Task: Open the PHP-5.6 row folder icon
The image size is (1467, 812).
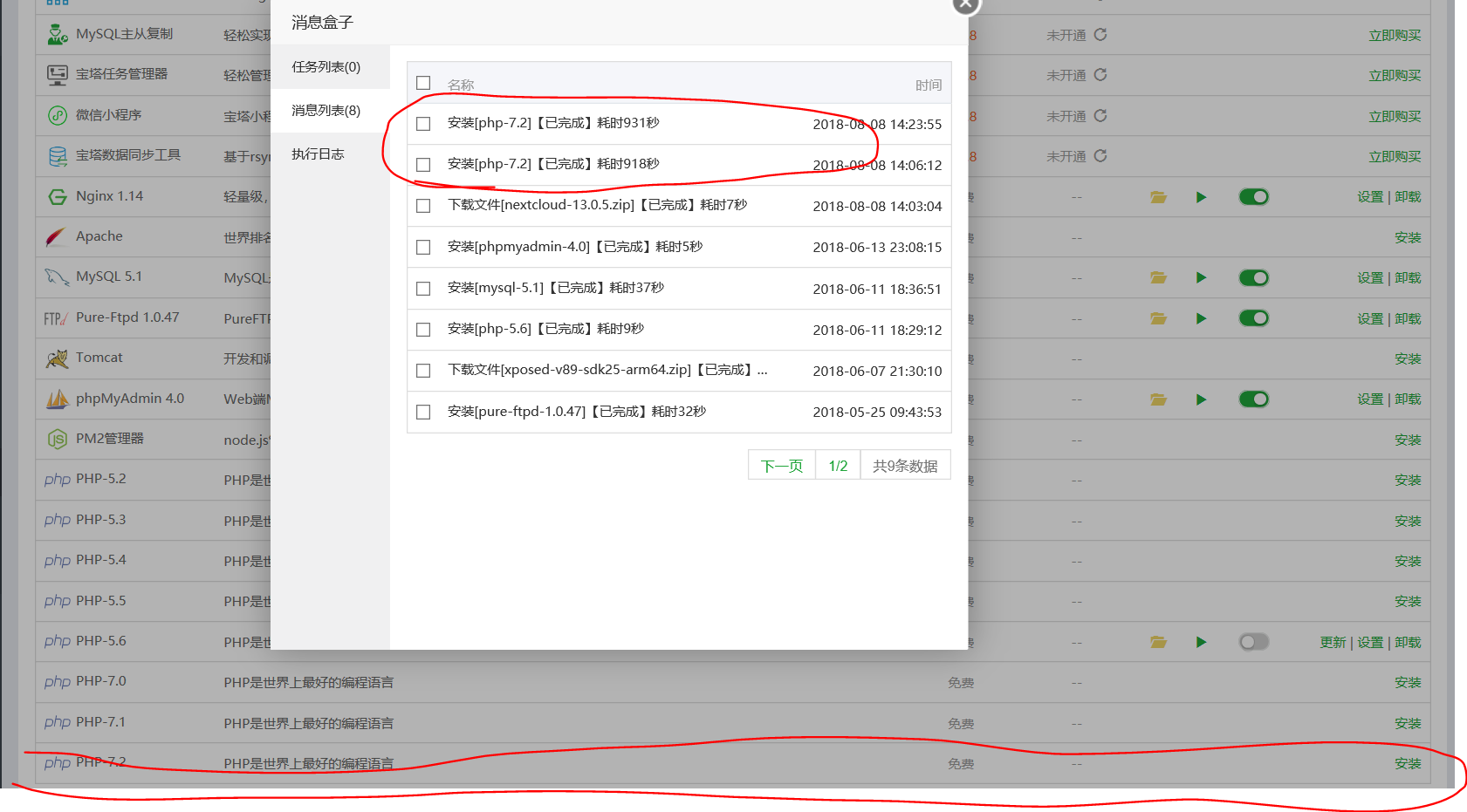Action: coord(1159,642)
